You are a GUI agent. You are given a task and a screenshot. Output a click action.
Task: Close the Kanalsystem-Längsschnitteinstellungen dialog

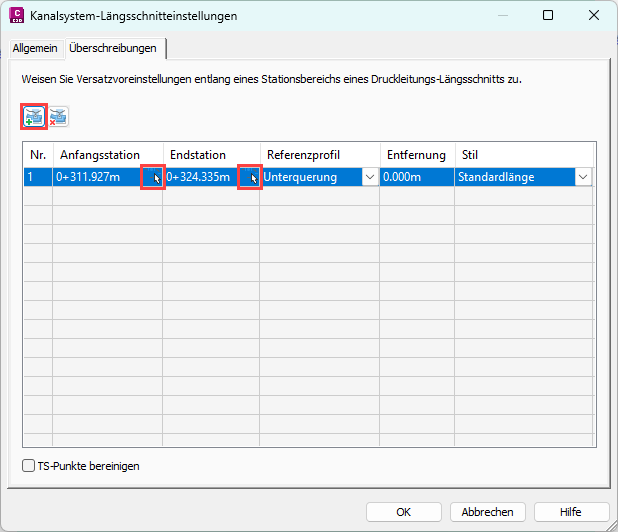pos(594,15)
